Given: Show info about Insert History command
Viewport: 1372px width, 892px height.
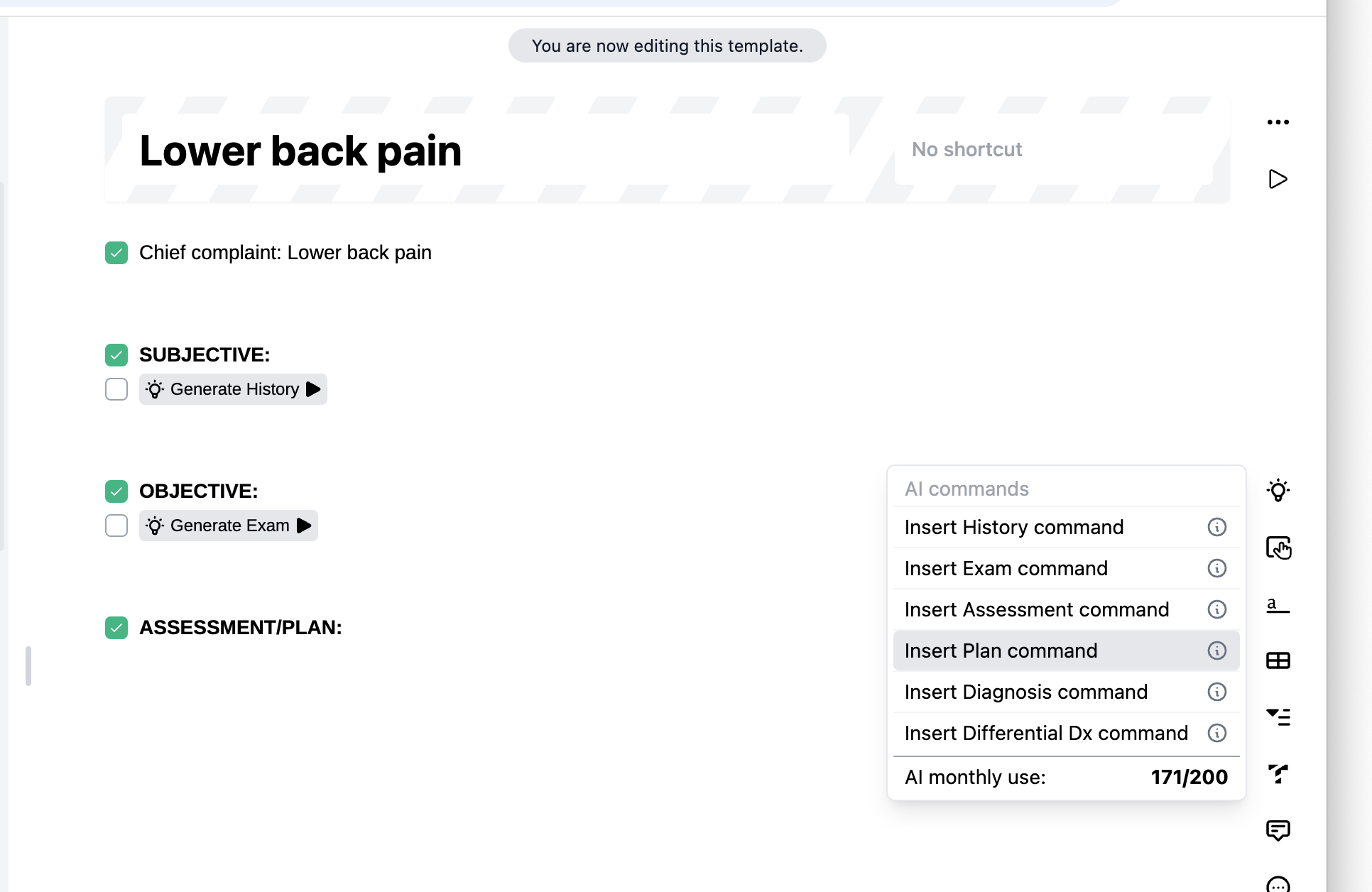Looking at the screenshot, I should coord(1217,527).
